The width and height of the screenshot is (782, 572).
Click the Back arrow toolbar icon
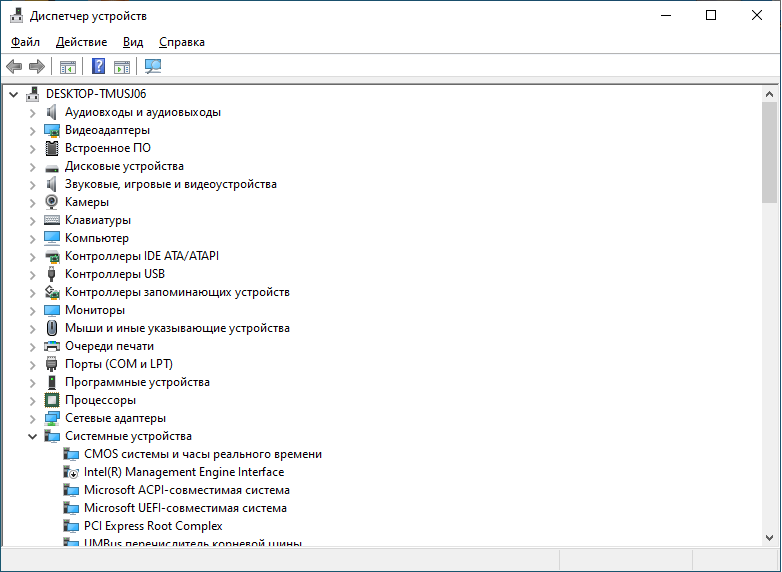click(x=14, y=66)
